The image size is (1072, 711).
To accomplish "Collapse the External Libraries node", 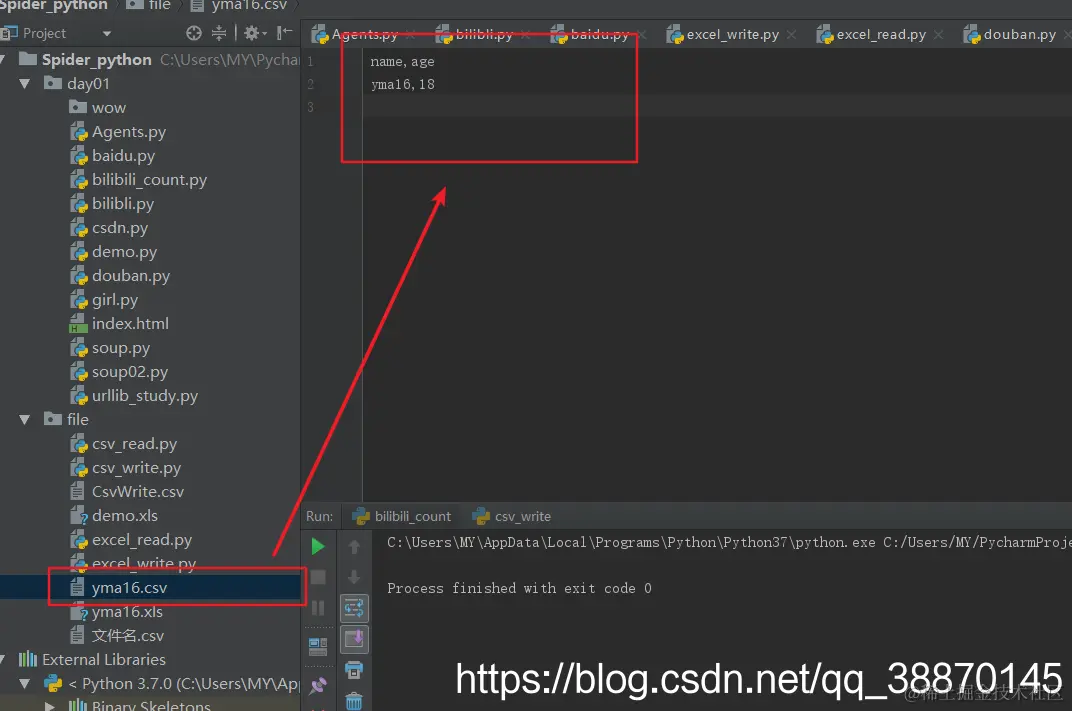I will point(3,660).
